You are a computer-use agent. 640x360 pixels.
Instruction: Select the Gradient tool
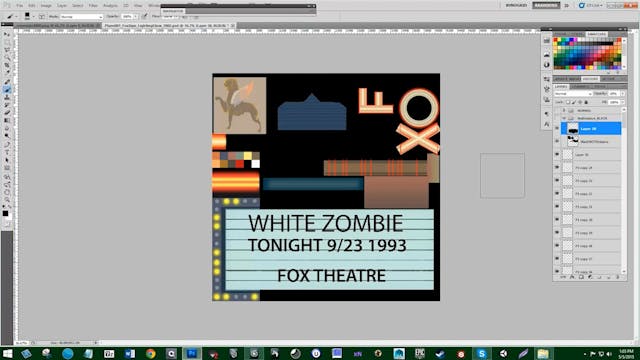click(7, 120)
